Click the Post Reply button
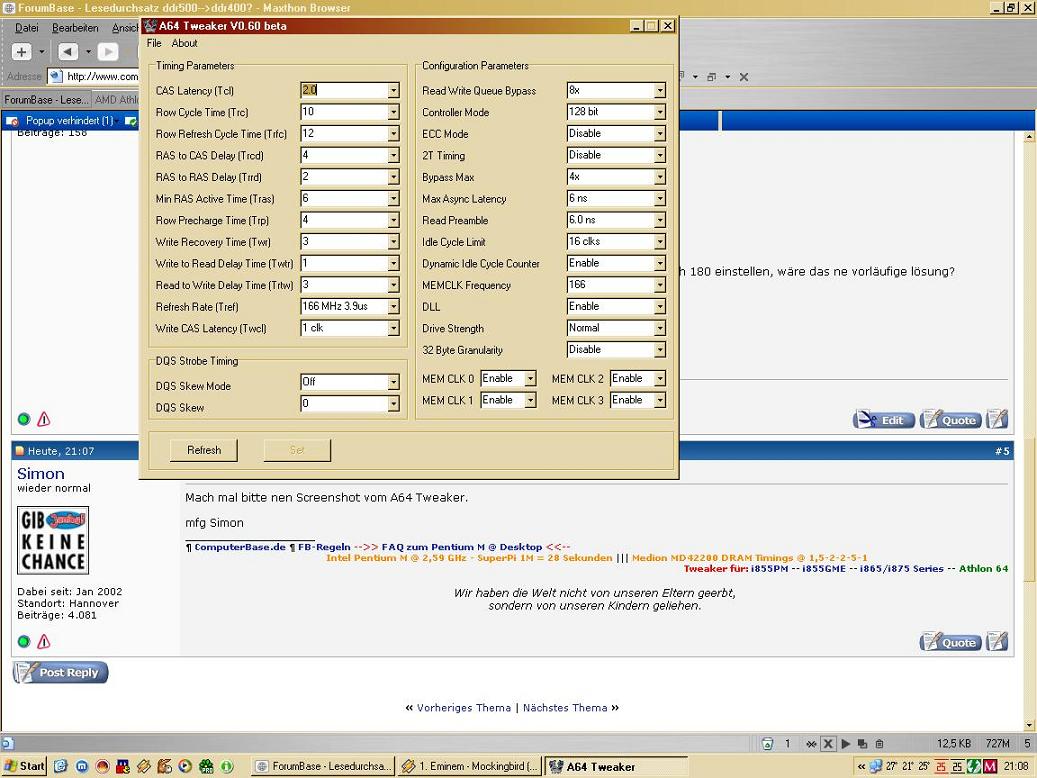The width and height of the screenshot is (1037, 778). click(60, 672)
